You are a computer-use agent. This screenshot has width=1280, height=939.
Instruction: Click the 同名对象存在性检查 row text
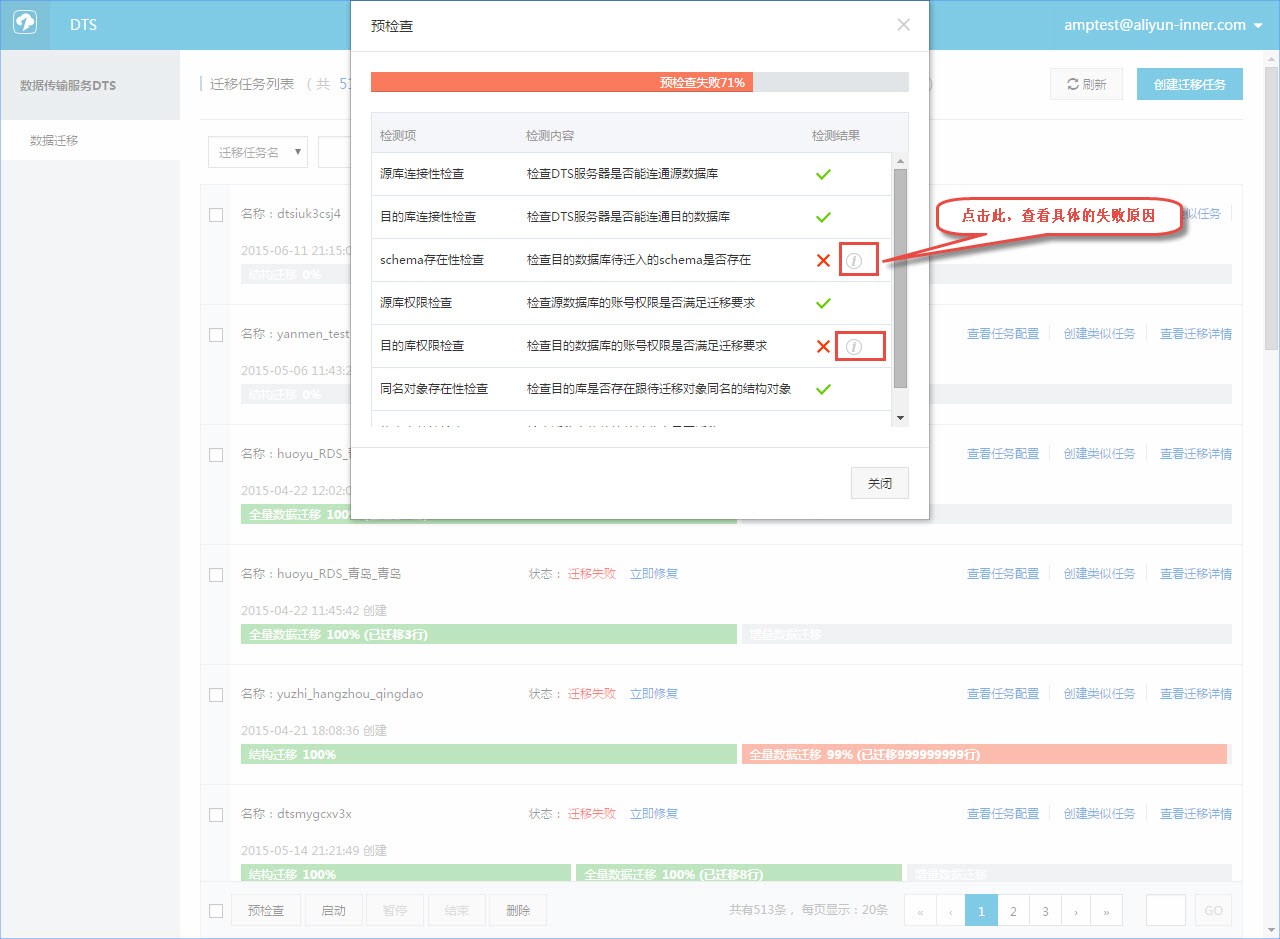coord(434,389)
